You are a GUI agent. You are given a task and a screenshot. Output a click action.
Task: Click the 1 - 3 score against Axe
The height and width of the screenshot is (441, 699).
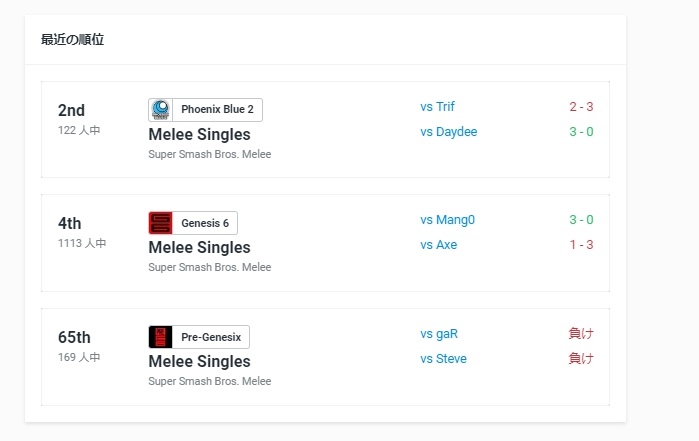[581, 244]
